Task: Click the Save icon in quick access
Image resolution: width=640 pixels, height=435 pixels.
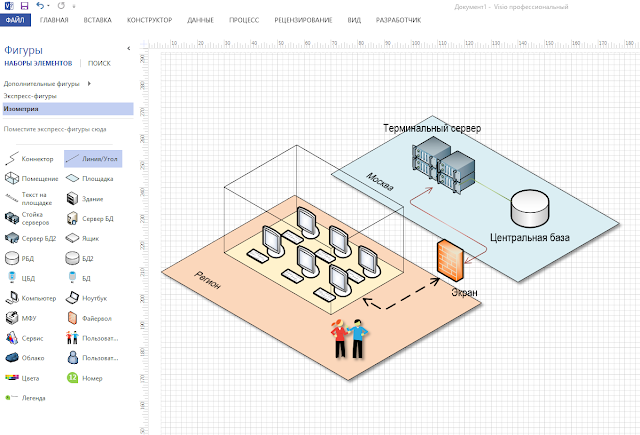Action: (24, 6)
